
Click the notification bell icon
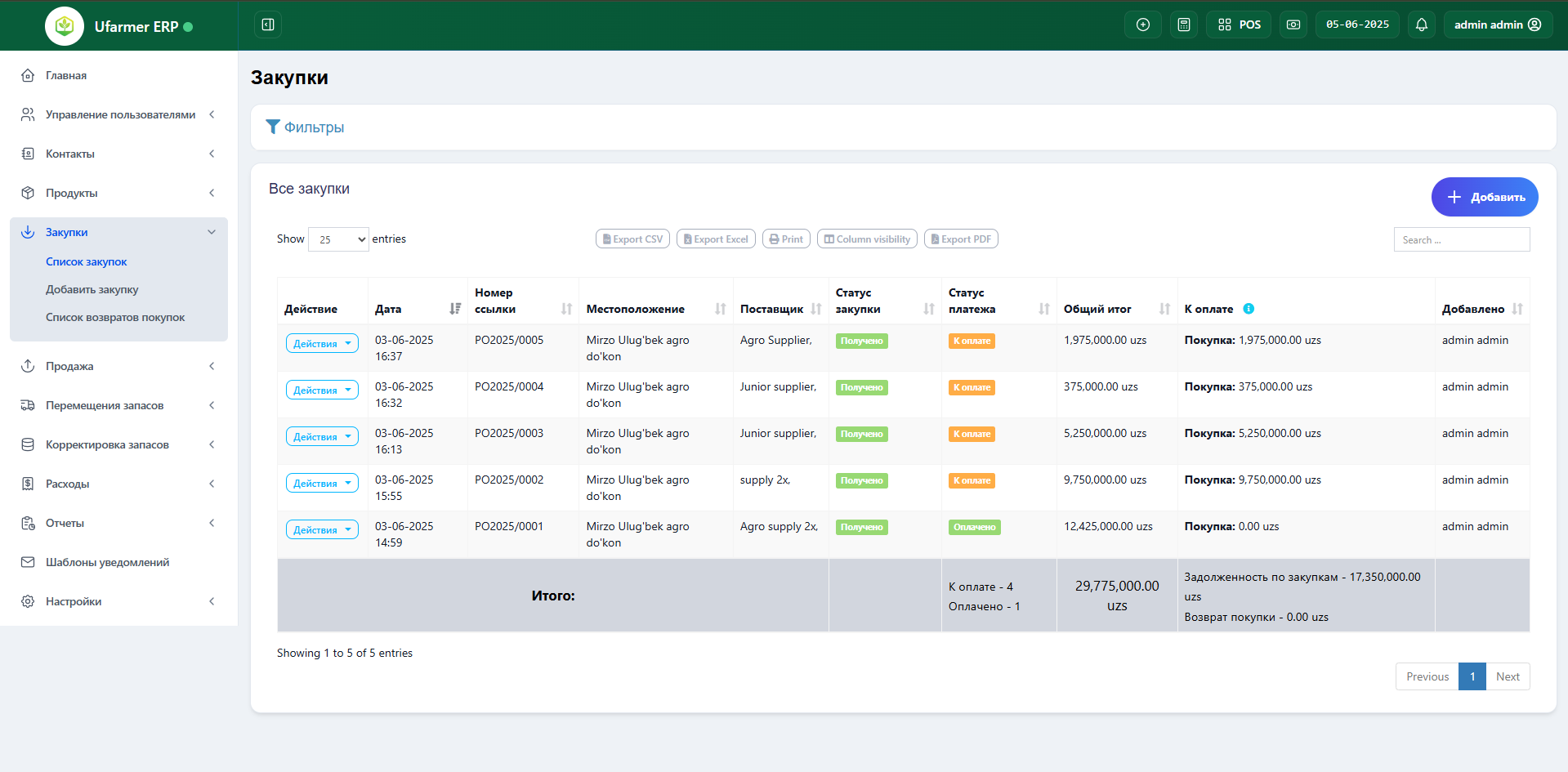point(1421,25)
